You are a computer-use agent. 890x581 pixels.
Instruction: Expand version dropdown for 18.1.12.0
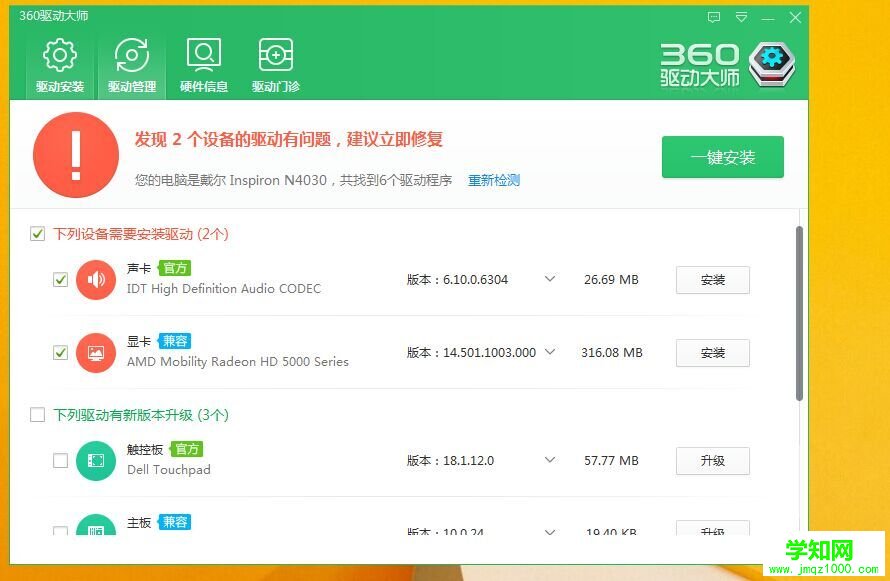click(x=549, y=460)
